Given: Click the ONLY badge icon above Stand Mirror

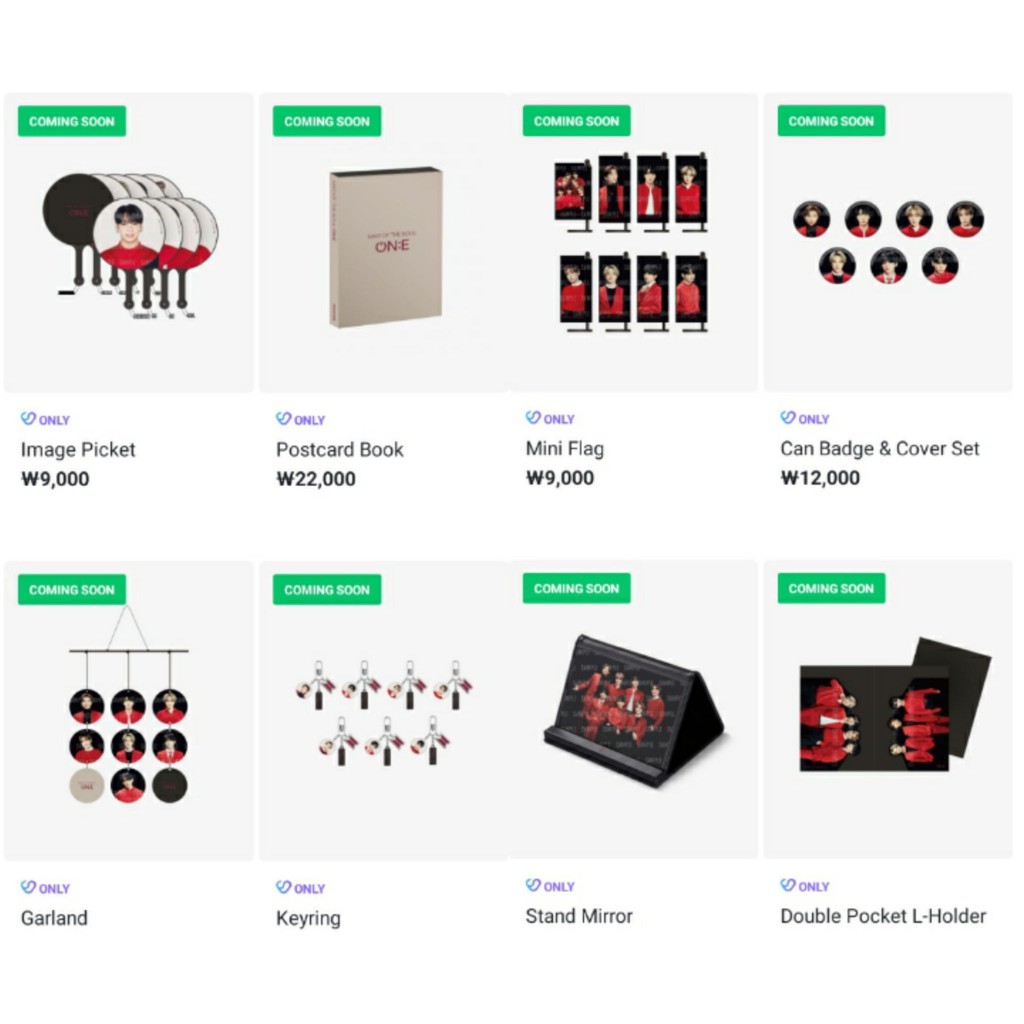Looking at the screenshot, I should [x=534, y=885].
